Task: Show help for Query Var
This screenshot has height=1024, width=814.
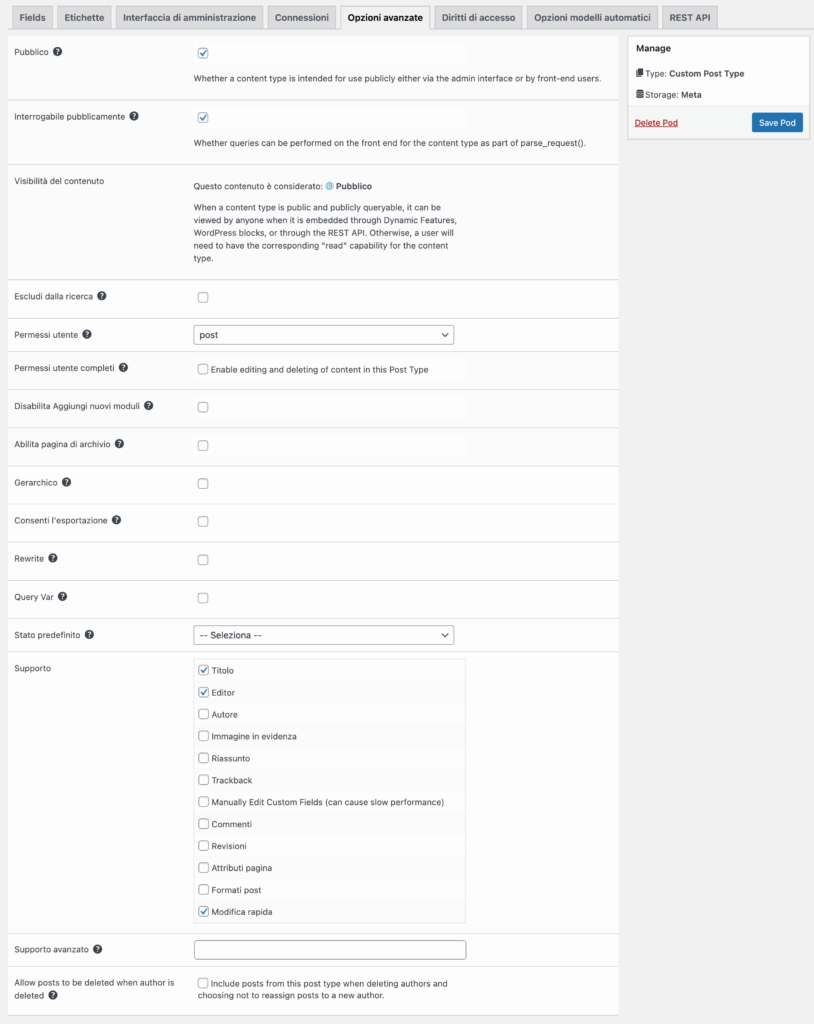Action: tap(63, 596)
